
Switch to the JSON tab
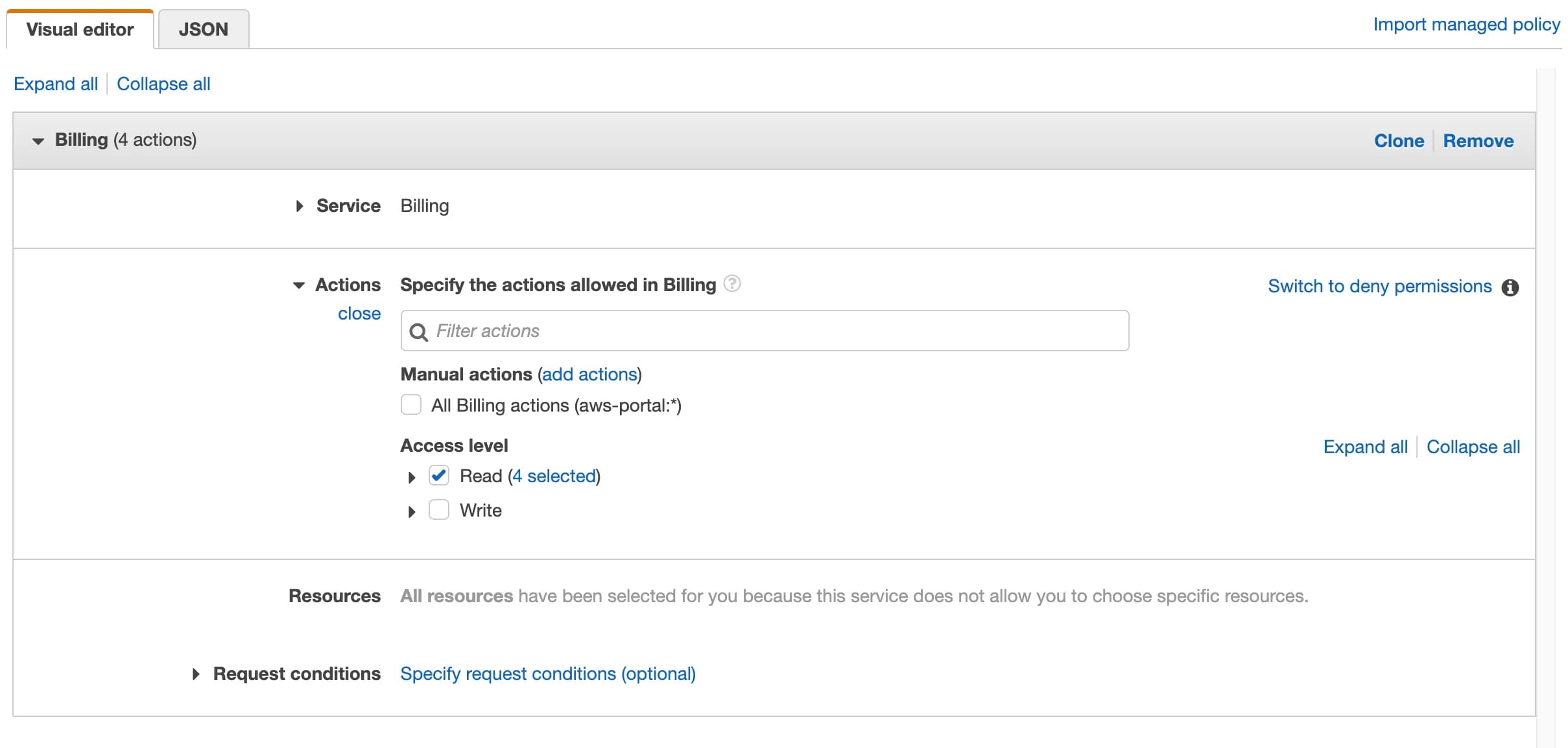tap(203, 29)
